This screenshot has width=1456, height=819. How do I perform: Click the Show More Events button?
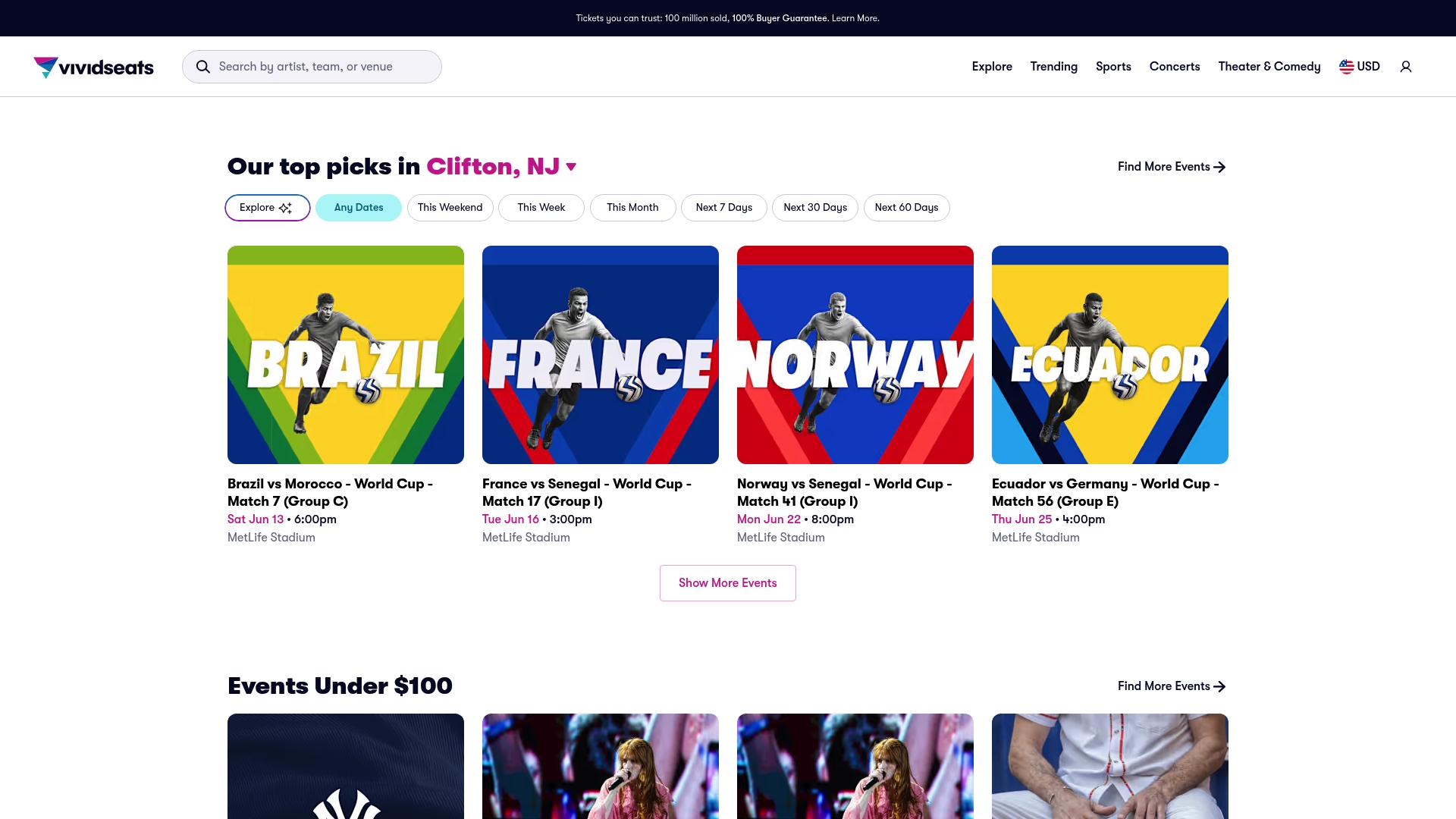[727, 583]
